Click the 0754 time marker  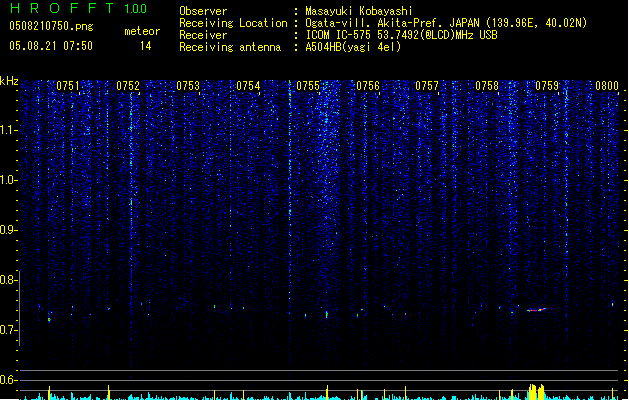coord(248,86)
